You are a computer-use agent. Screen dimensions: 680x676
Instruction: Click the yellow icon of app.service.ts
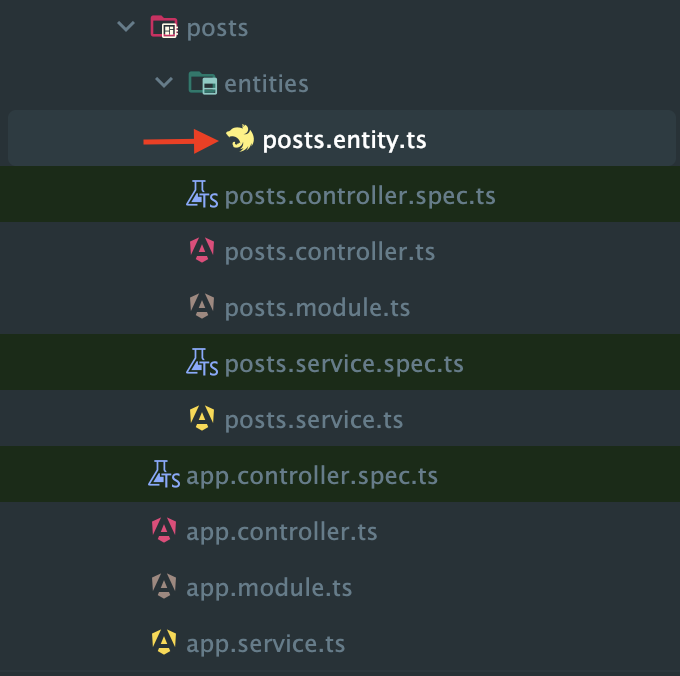[x=164, y=642]
